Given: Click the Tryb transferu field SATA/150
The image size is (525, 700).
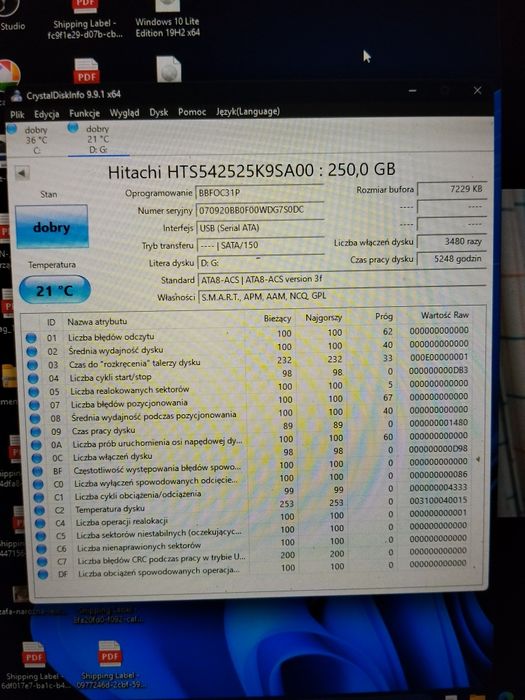Looking at the screenshot, I should coord(261,245).
